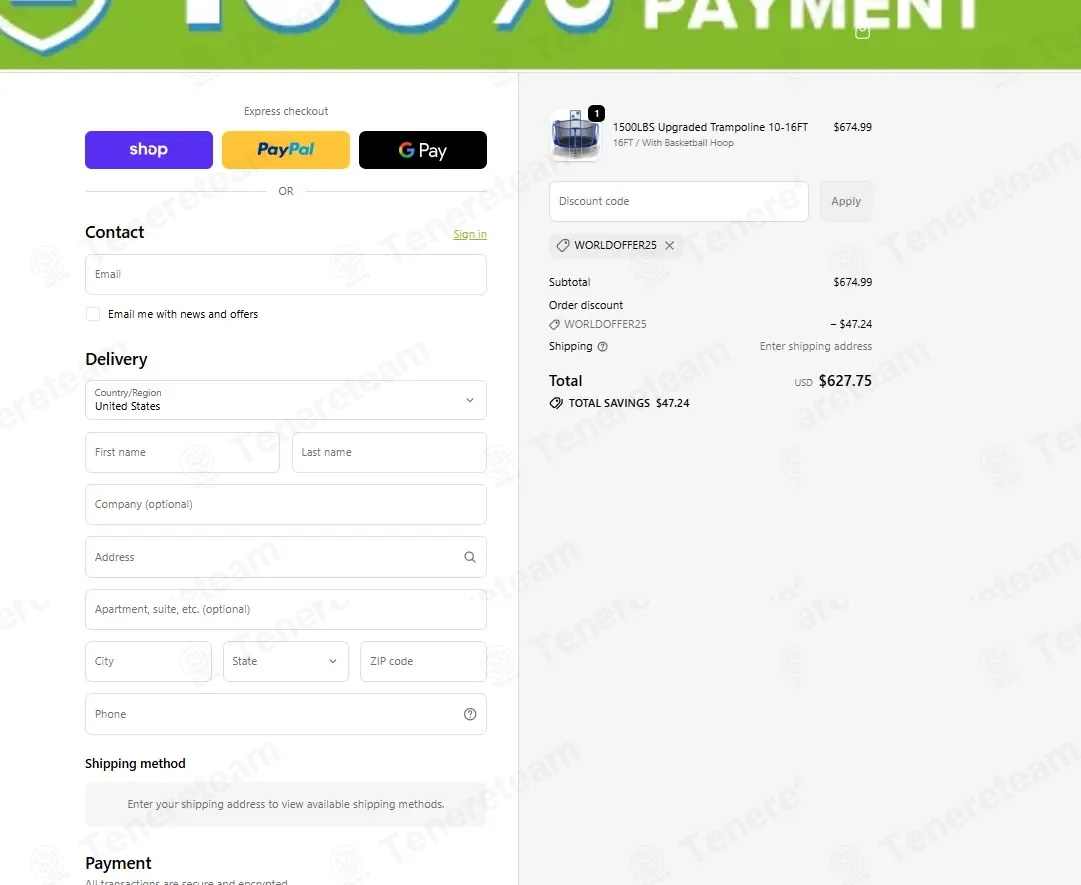Click the 'Enter shipping address' text
This screenshot has width=1081, height=885.
(x=816, y=347)
